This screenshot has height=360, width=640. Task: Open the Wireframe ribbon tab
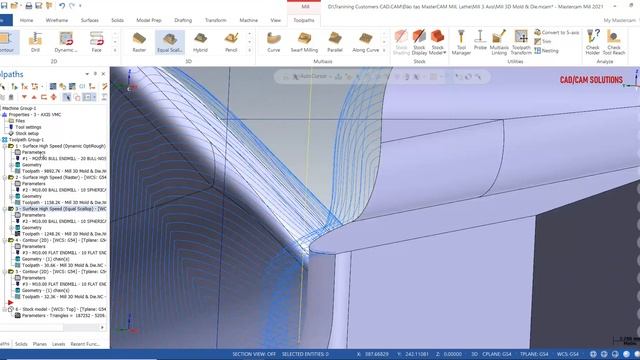click(x=57, y=20)
